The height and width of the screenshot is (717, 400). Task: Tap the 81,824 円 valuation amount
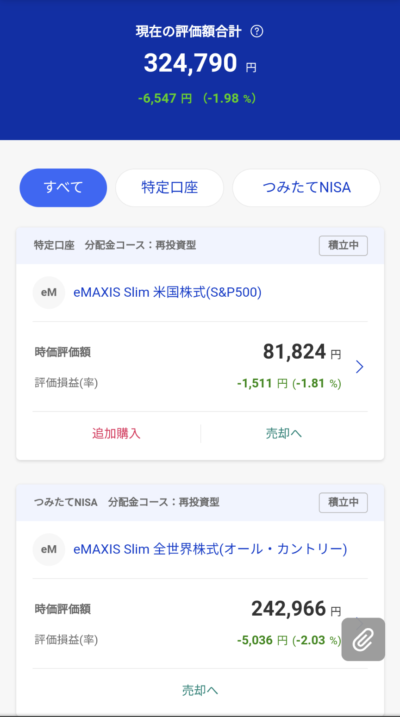(302, 352)
